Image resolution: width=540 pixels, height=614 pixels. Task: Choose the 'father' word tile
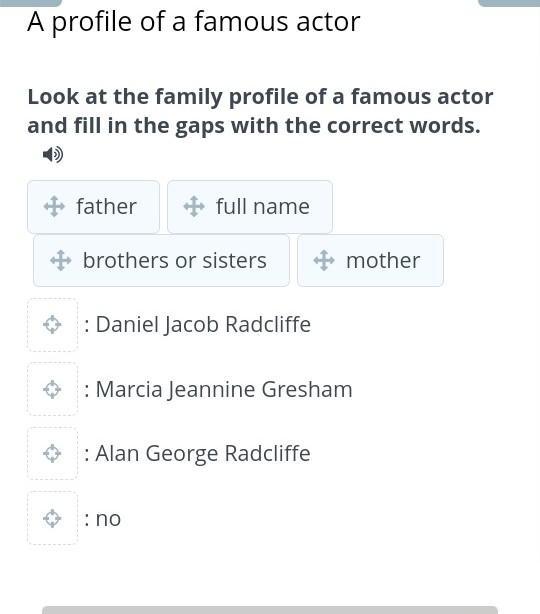coord(94,207)
